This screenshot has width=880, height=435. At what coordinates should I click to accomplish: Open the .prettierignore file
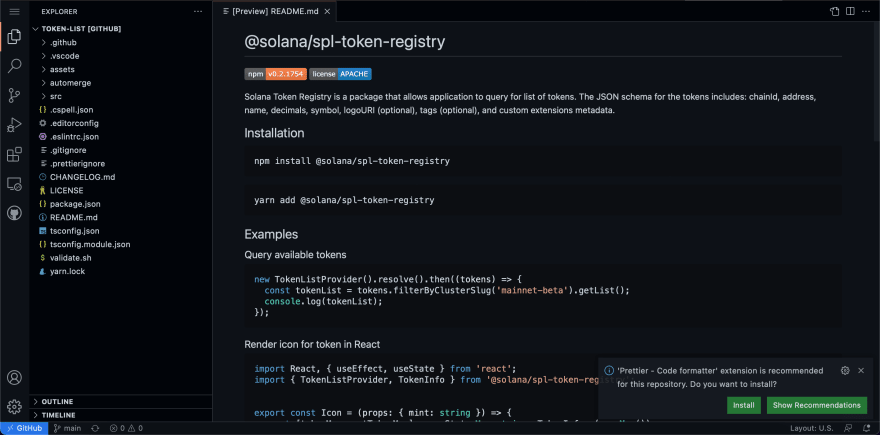pyautogui.click(x=121, y=164)
